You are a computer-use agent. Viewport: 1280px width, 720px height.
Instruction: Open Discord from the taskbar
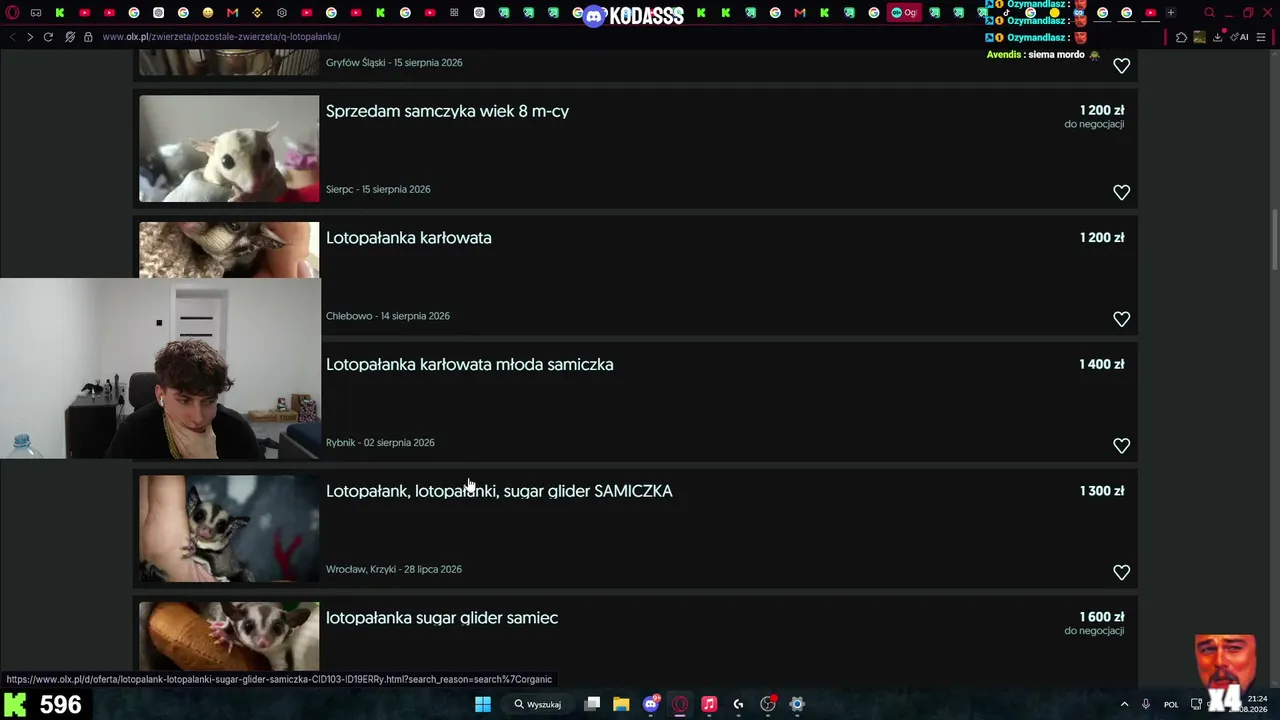(x=651, y=704)
